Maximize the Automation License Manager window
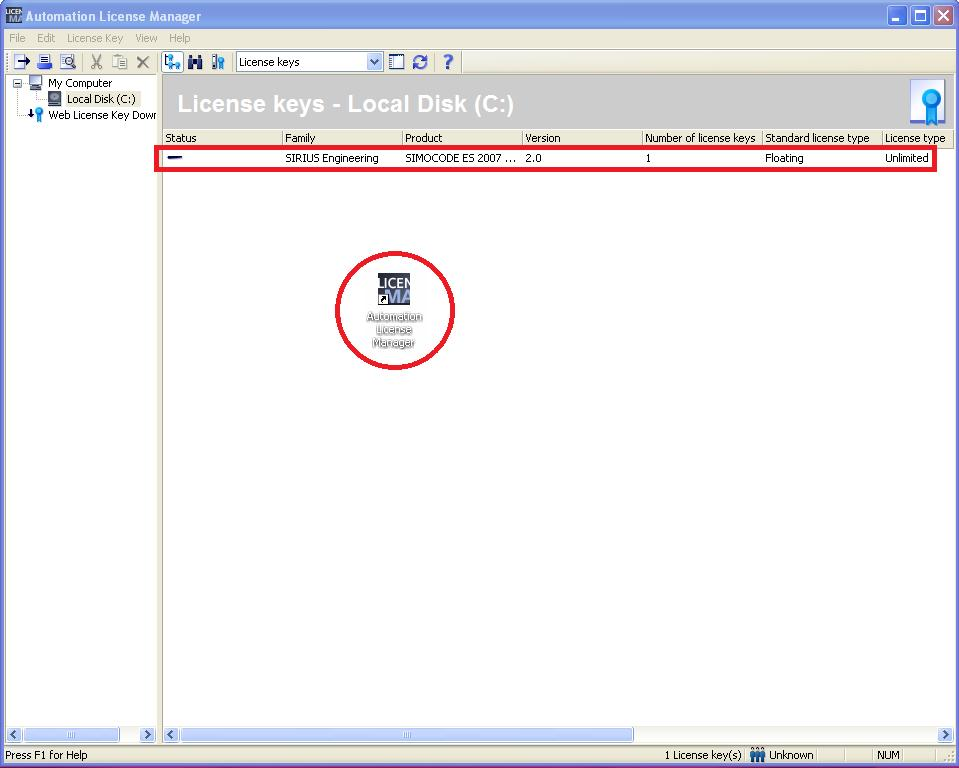 tap(920, 15)
